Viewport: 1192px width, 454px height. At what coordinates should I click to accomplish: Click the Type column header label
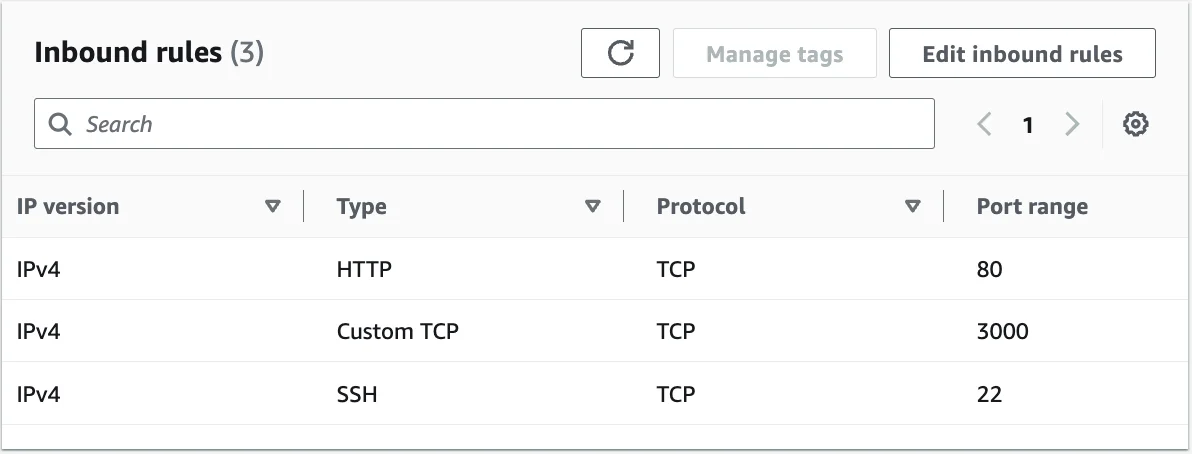tap(361, 206)
